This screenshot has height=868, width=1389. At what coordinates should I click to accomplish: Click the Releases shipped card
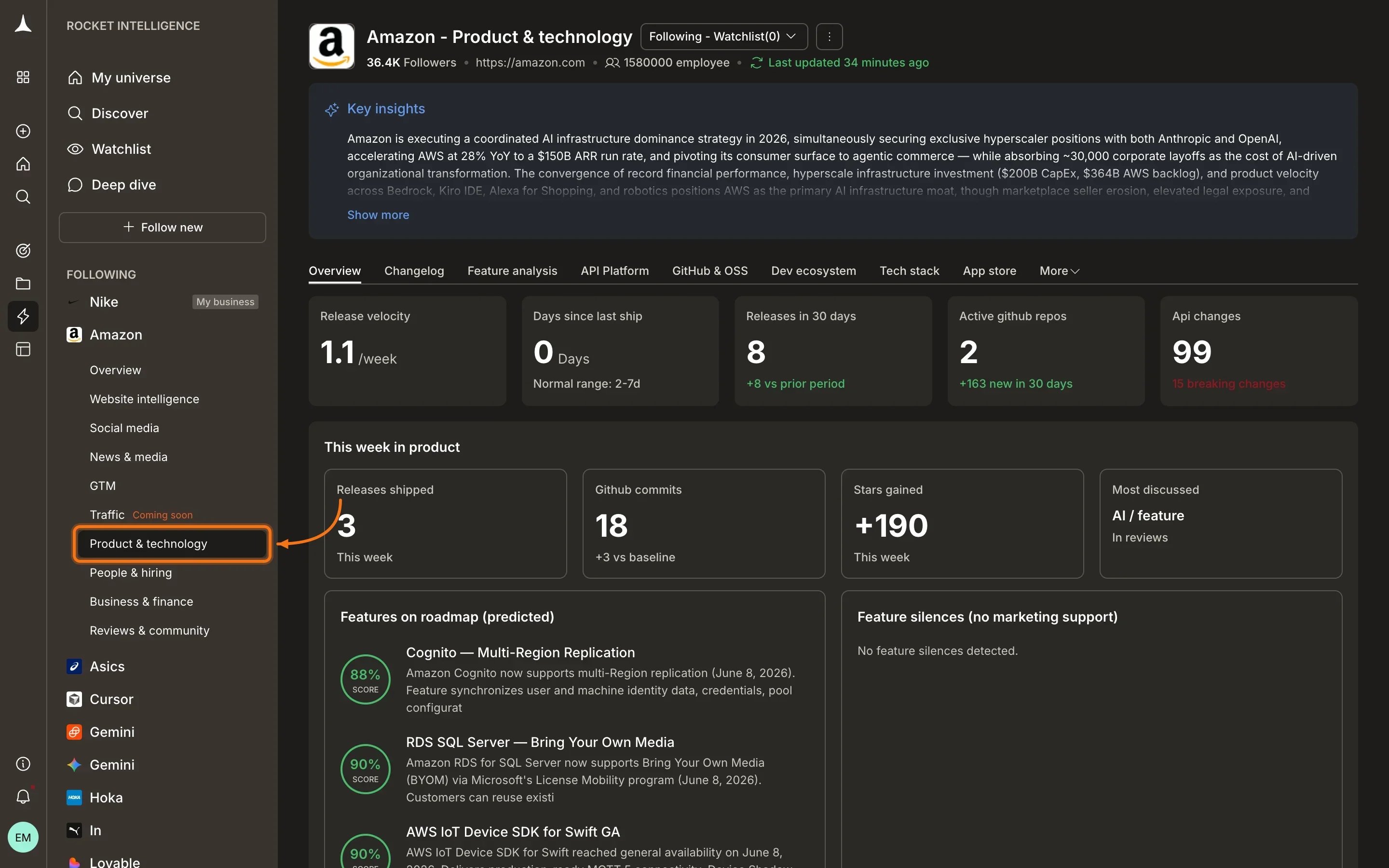(x=446, y=524)
